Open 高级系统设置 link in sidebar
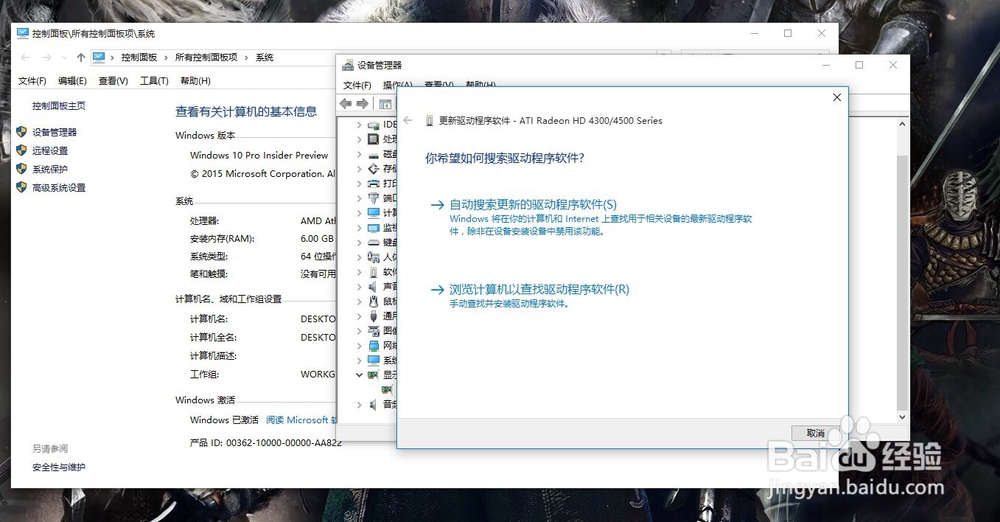Viewport: 1000px width, 522px height. point(59,188)
